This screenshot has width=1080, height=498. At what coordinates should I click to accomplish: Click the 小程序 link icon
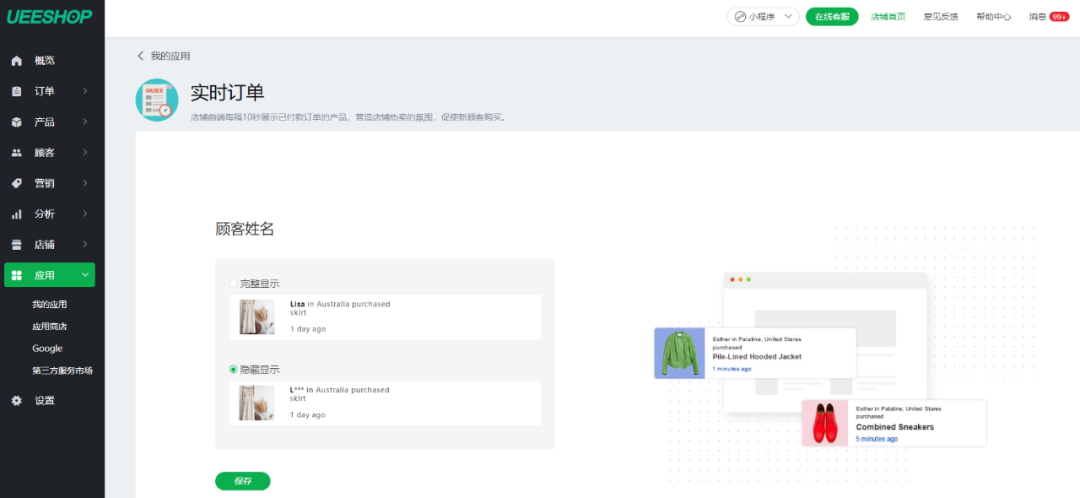[x=740, y=17]
